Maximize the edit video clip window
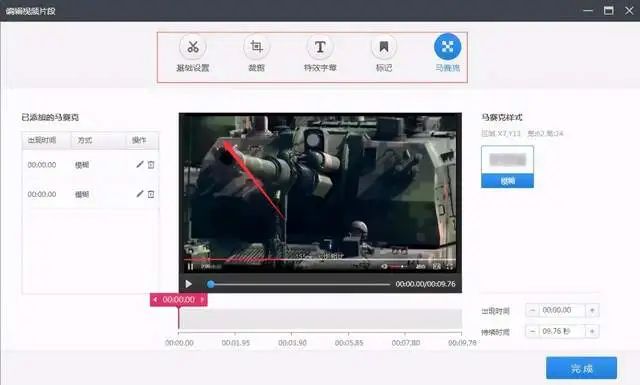 coord(609,11)
